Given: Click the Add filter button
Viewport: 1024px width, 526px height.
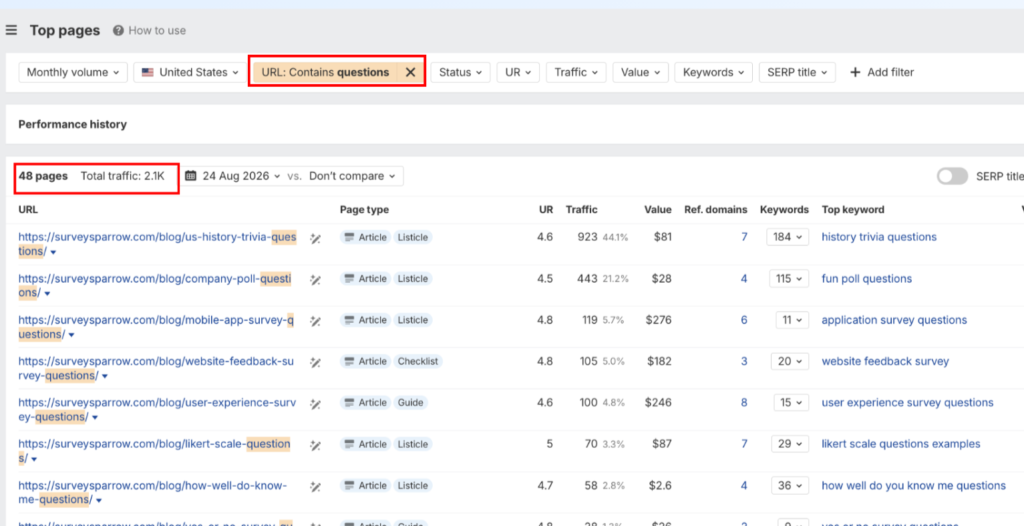Looking at the screenshot, I should [882, 73].
